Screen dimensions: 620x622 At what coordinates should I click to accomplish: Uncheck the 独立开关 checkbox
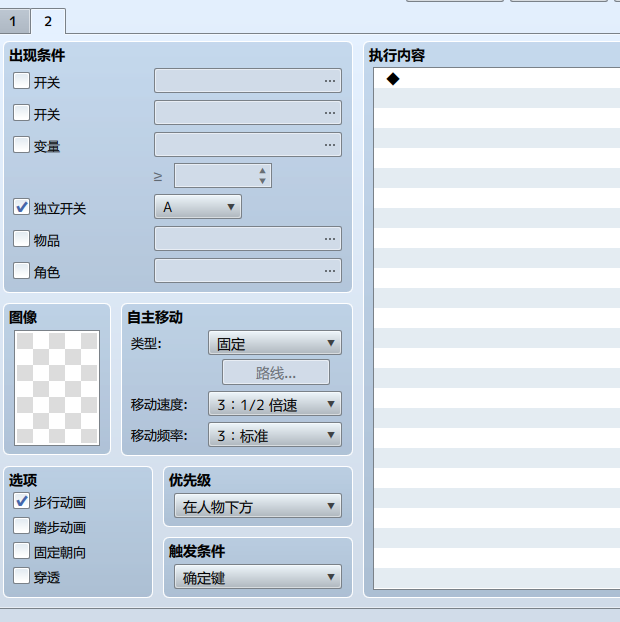tap(21, 207)
